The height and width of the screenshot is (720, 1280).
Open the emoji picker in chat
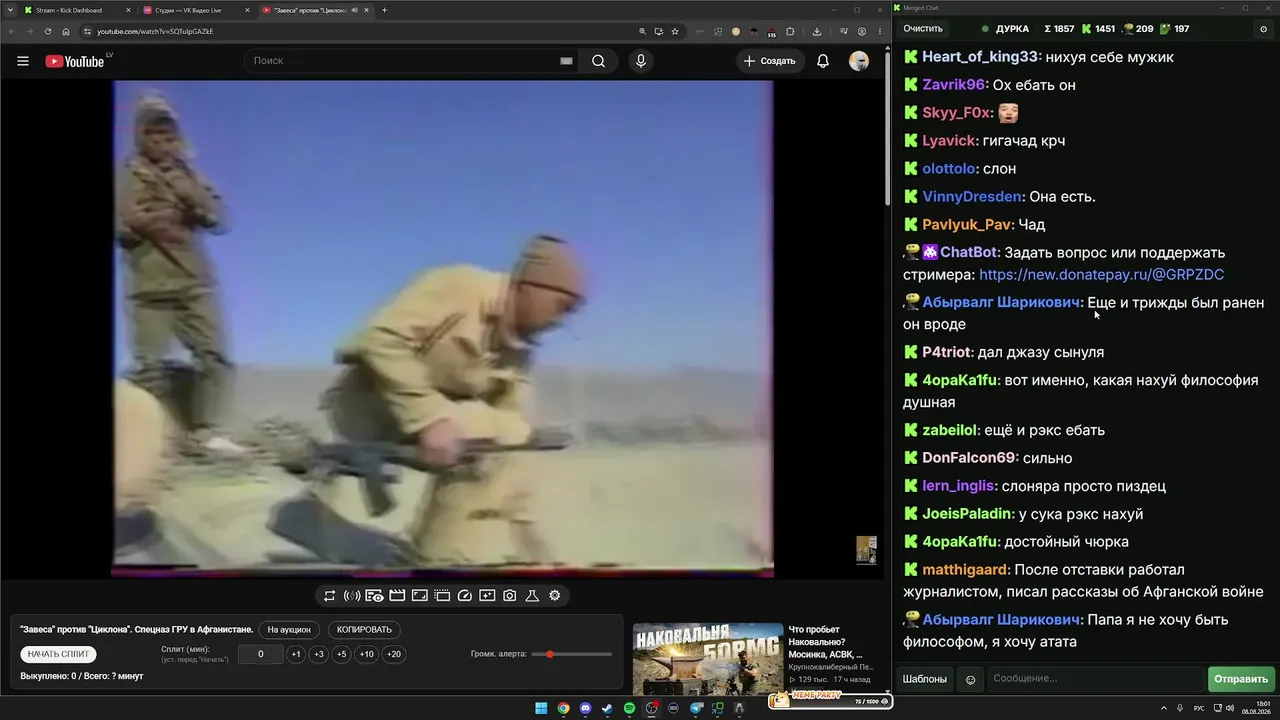coord(970,679)
